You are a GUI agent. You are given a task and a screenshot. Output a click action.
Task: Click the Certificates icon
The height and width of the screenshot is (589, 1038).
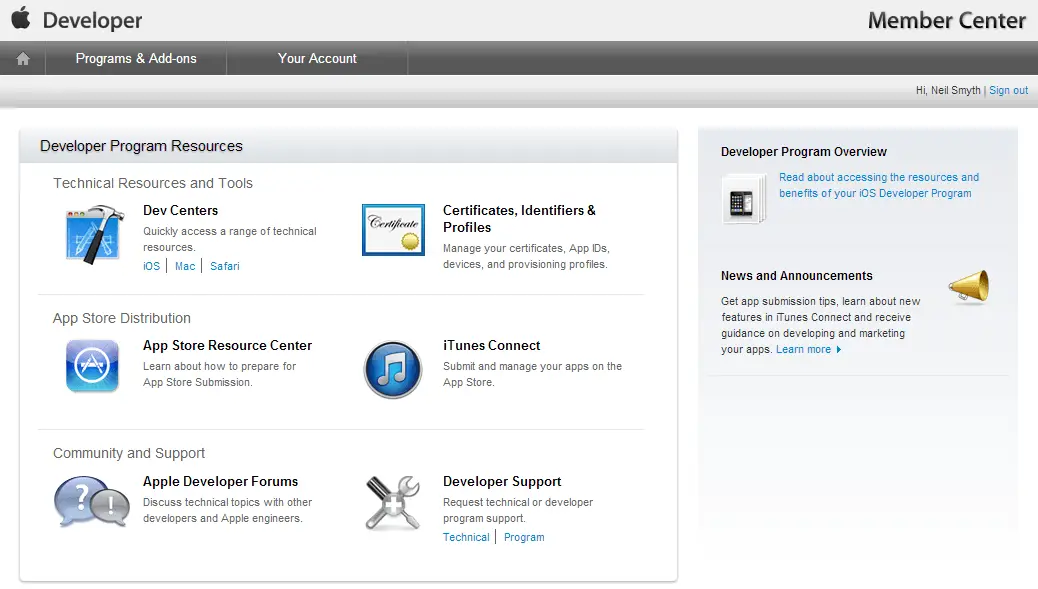pos(393,229)
